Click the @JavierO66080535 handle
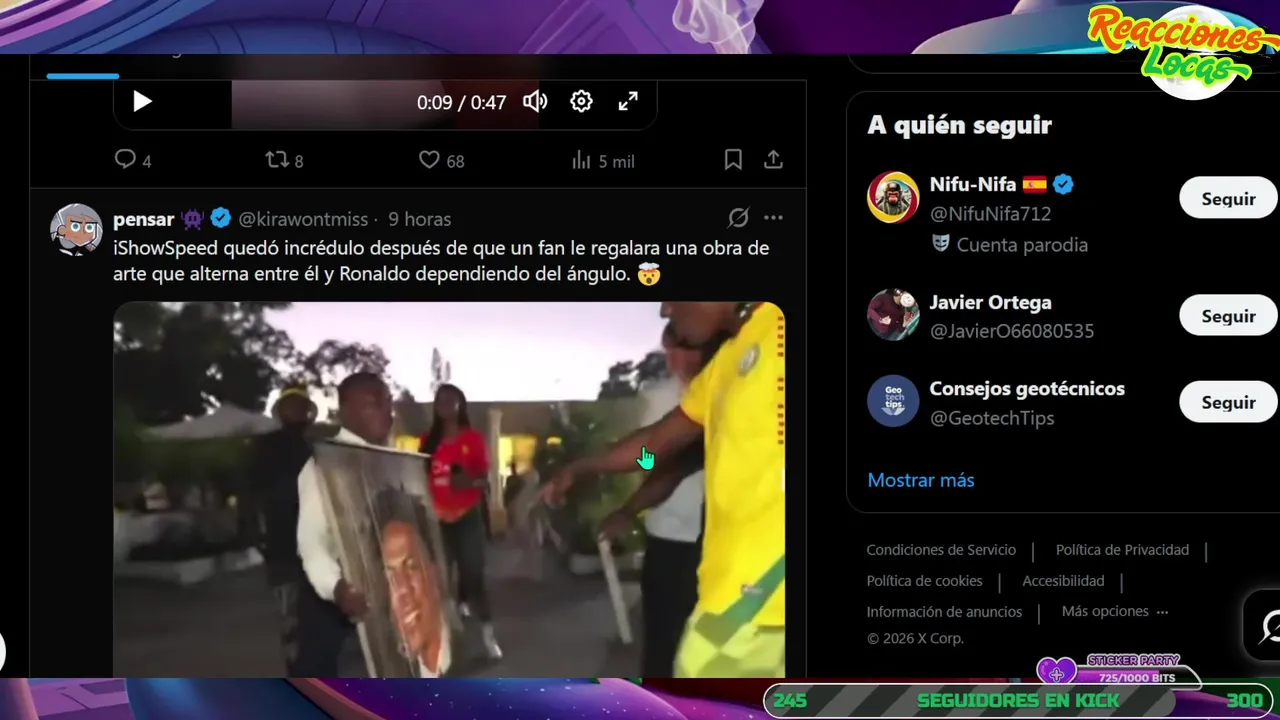Screen dimensions: 1280x720 click(1012, 331)
